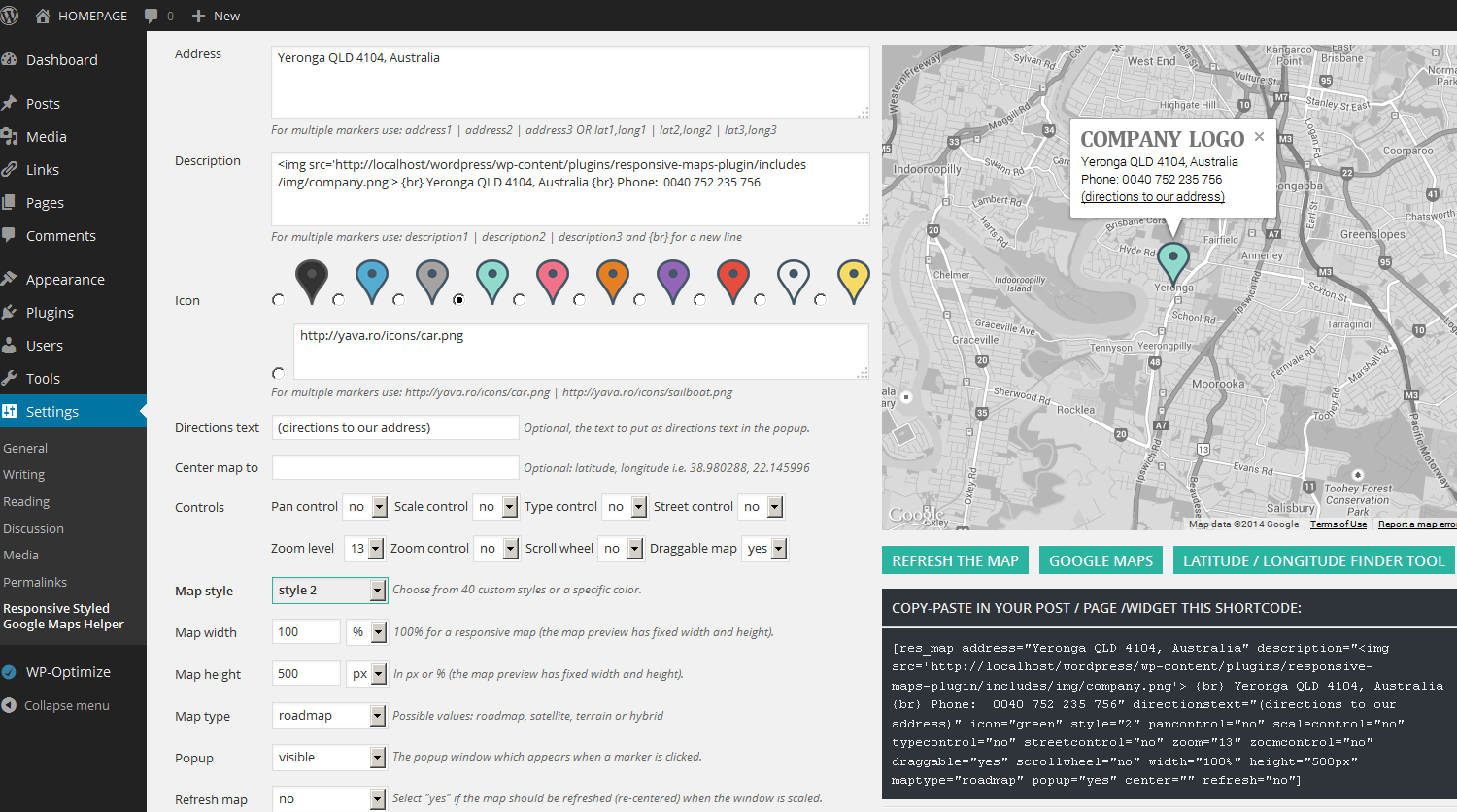The image size is (1457, 812).
Task: Click the Comments speech bubble sidebar icon
Action: point(10,235)
